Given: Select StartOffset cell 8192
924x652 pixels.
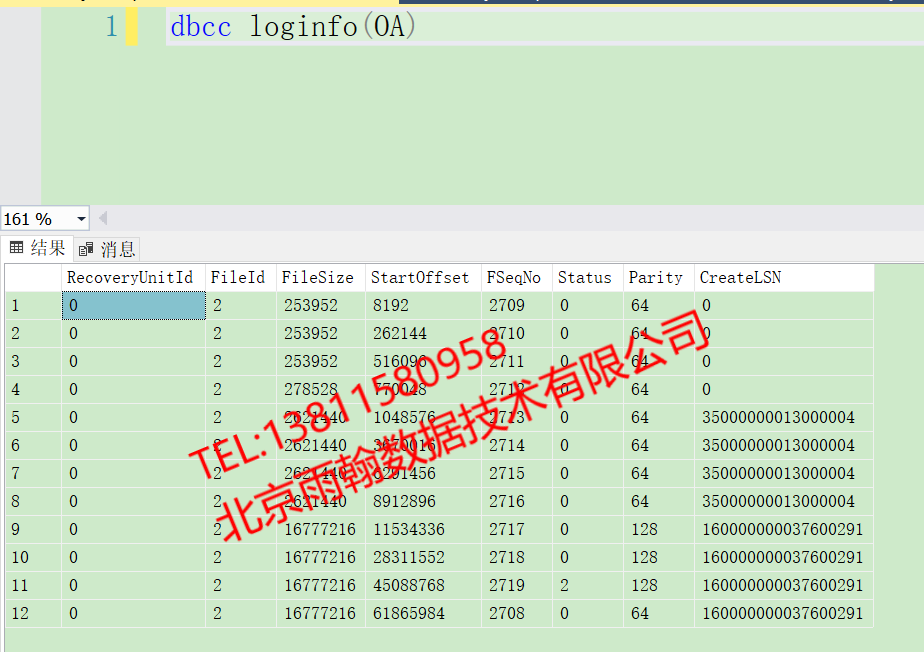Looking at the screenshot, I should [423, 305].
